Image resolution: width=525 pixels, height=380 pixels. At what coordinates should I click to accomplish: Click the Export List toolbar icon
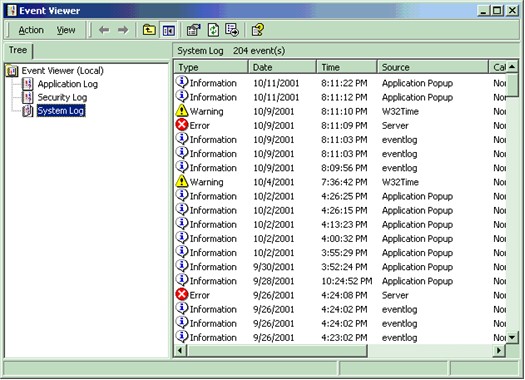tap(232, 30)
